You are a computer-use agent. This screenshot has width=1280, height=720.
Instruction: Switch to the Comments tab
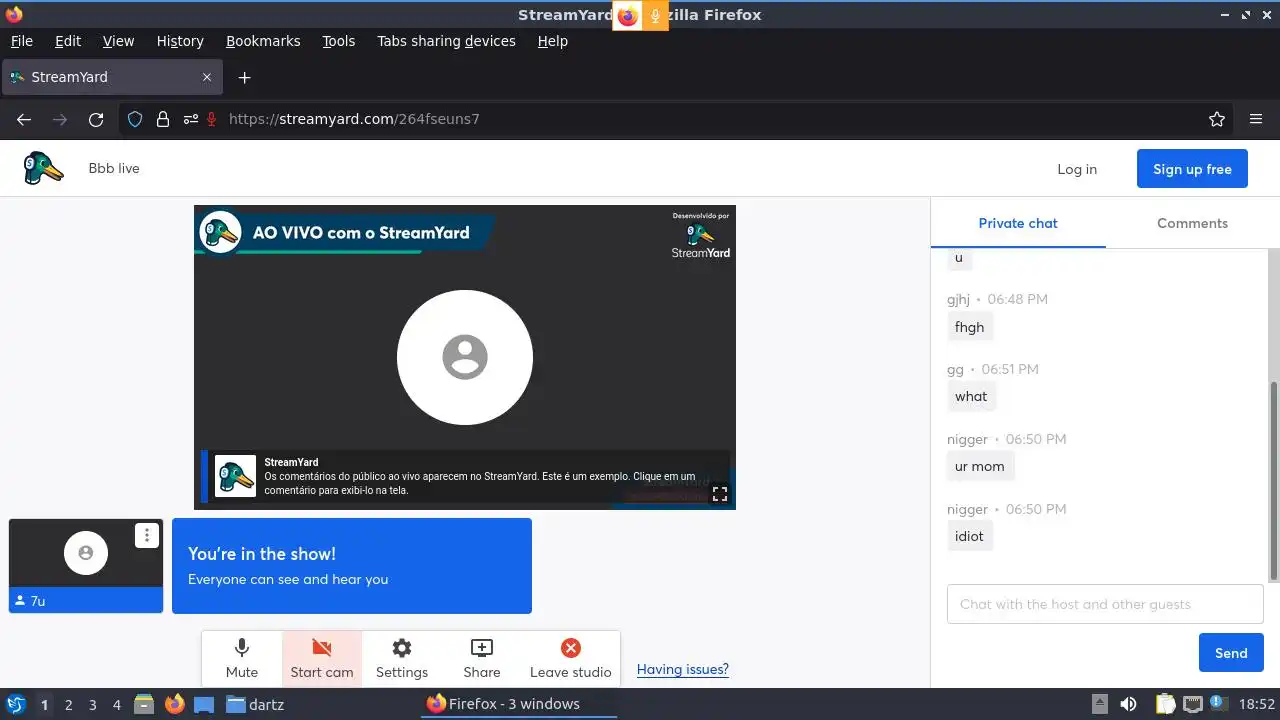pyautogui.click(x=1192, y=223)
